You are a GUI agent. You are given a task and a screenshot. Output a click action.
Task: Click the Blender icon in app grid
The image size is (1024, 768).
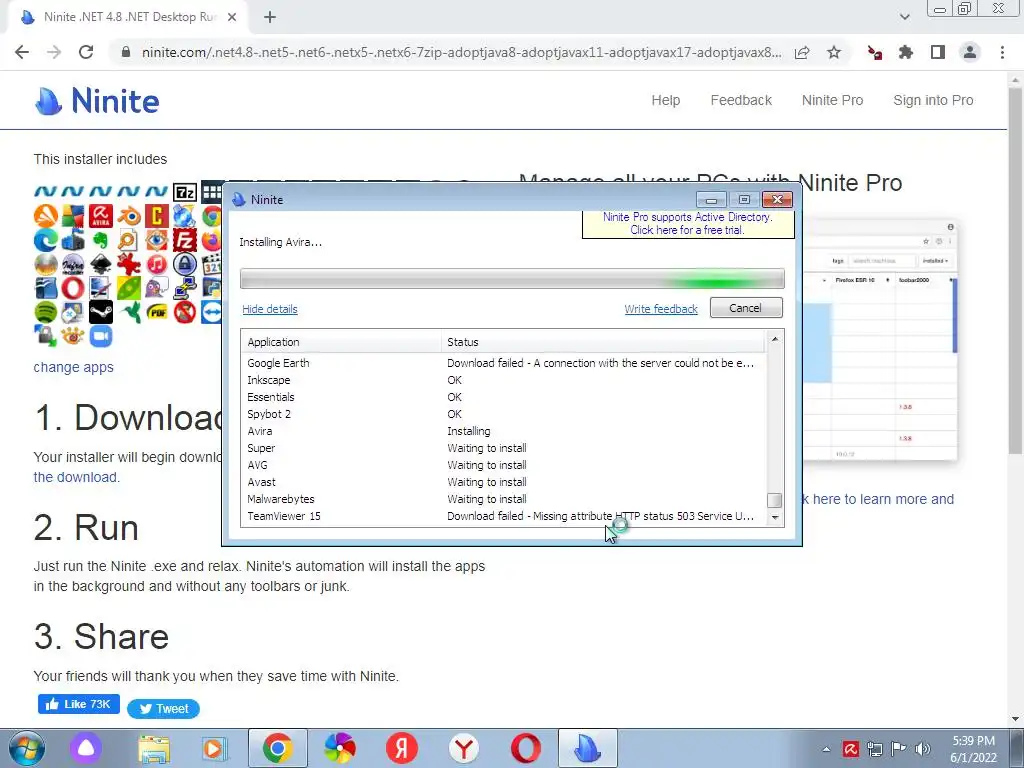point(129,216)
